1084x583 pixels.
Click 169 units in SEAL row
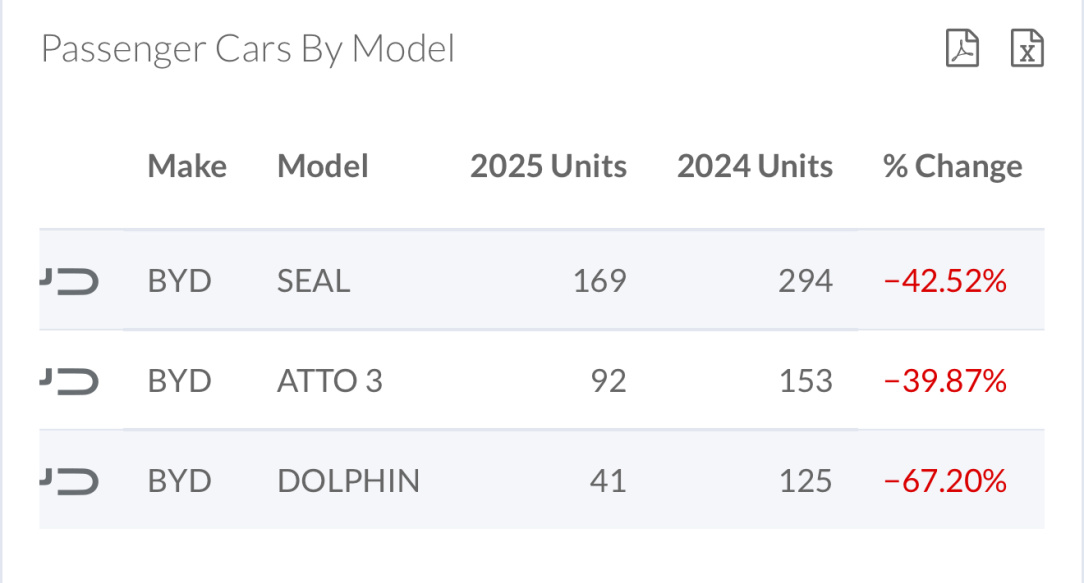click(x=599, y=281)
